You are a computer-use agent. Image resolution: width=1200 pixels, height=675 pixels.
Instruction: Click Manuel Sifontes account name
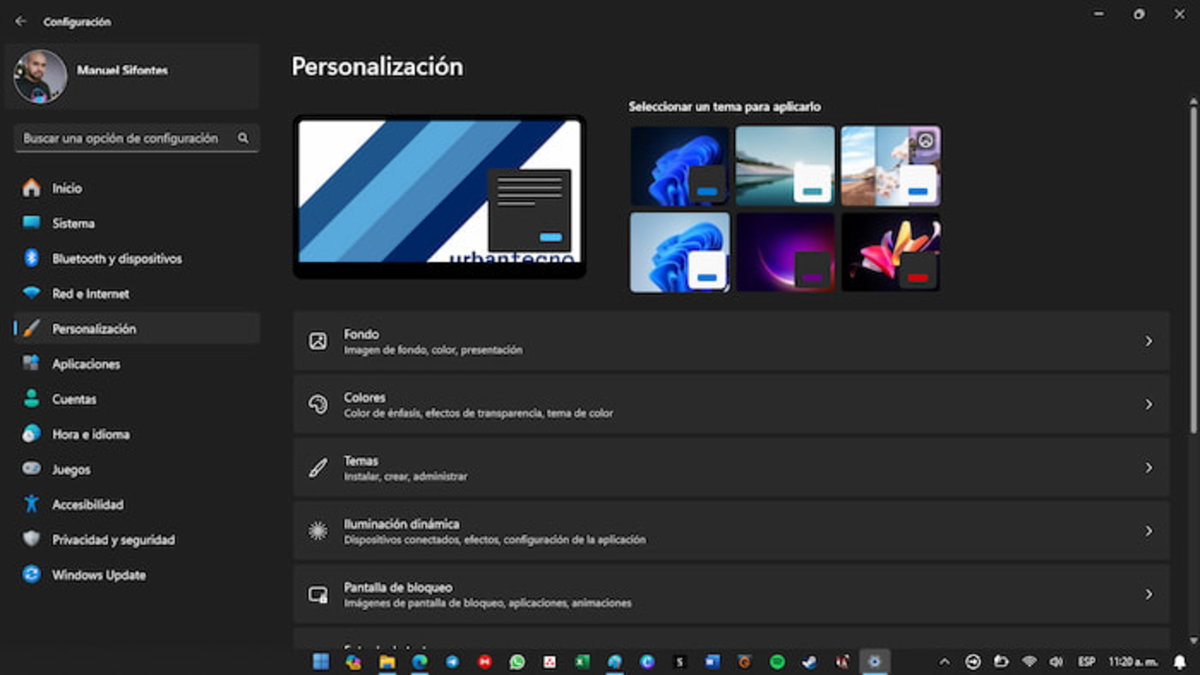click(123, 71)
